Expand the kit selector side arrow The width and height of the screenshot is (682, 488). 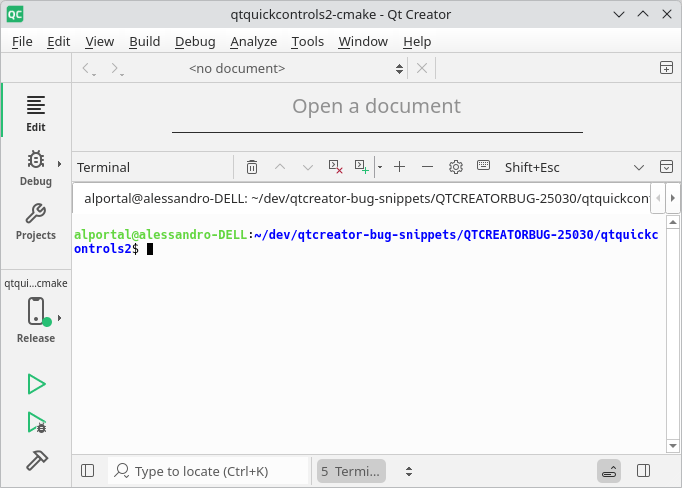click(x=60, y=318)
